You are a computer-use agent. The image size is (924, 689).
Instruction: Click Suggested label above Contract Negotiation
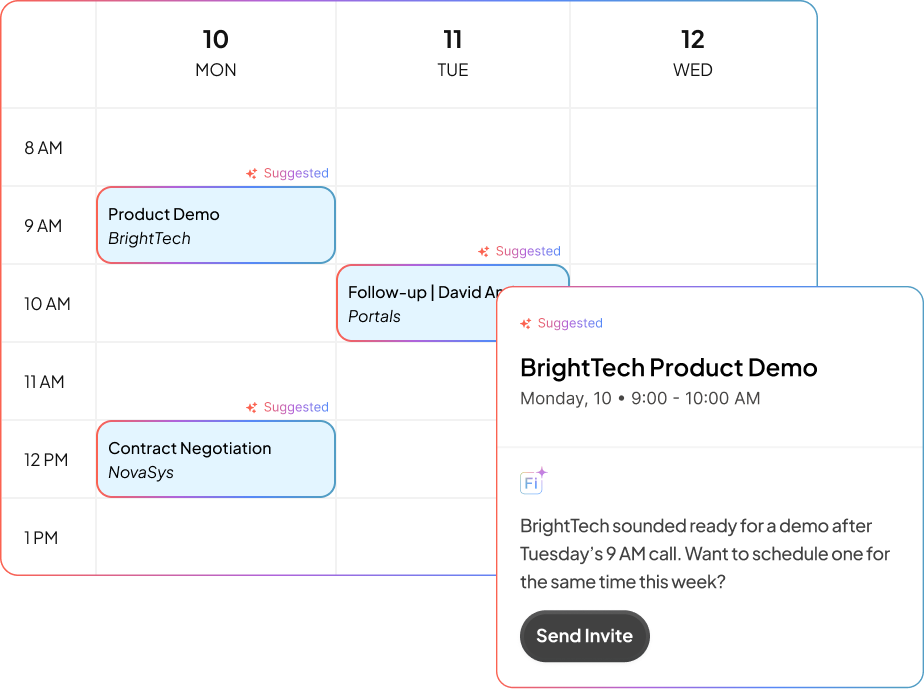296,407
